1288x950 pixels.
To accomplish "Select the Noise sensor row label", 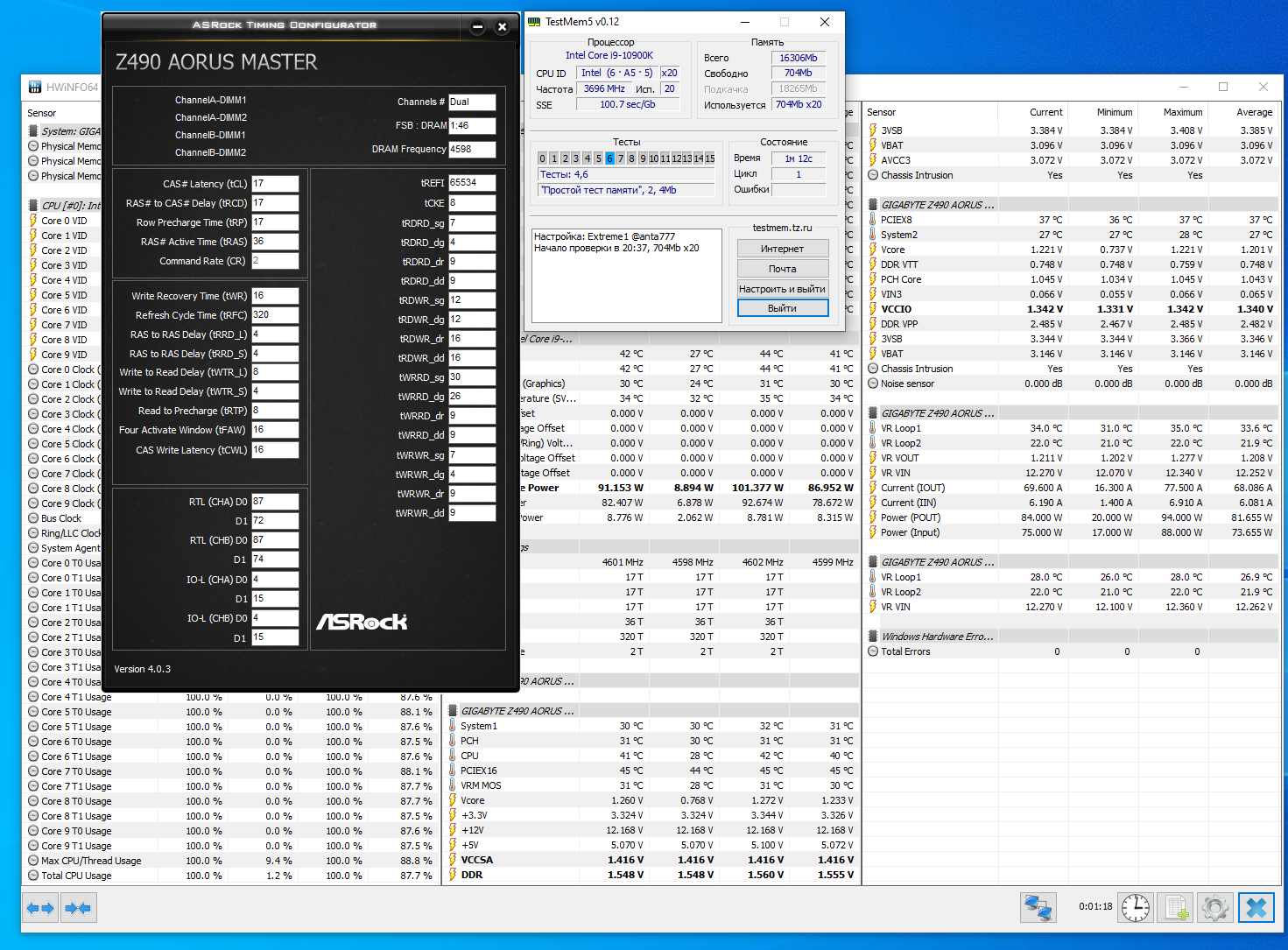I will (907, 384).
